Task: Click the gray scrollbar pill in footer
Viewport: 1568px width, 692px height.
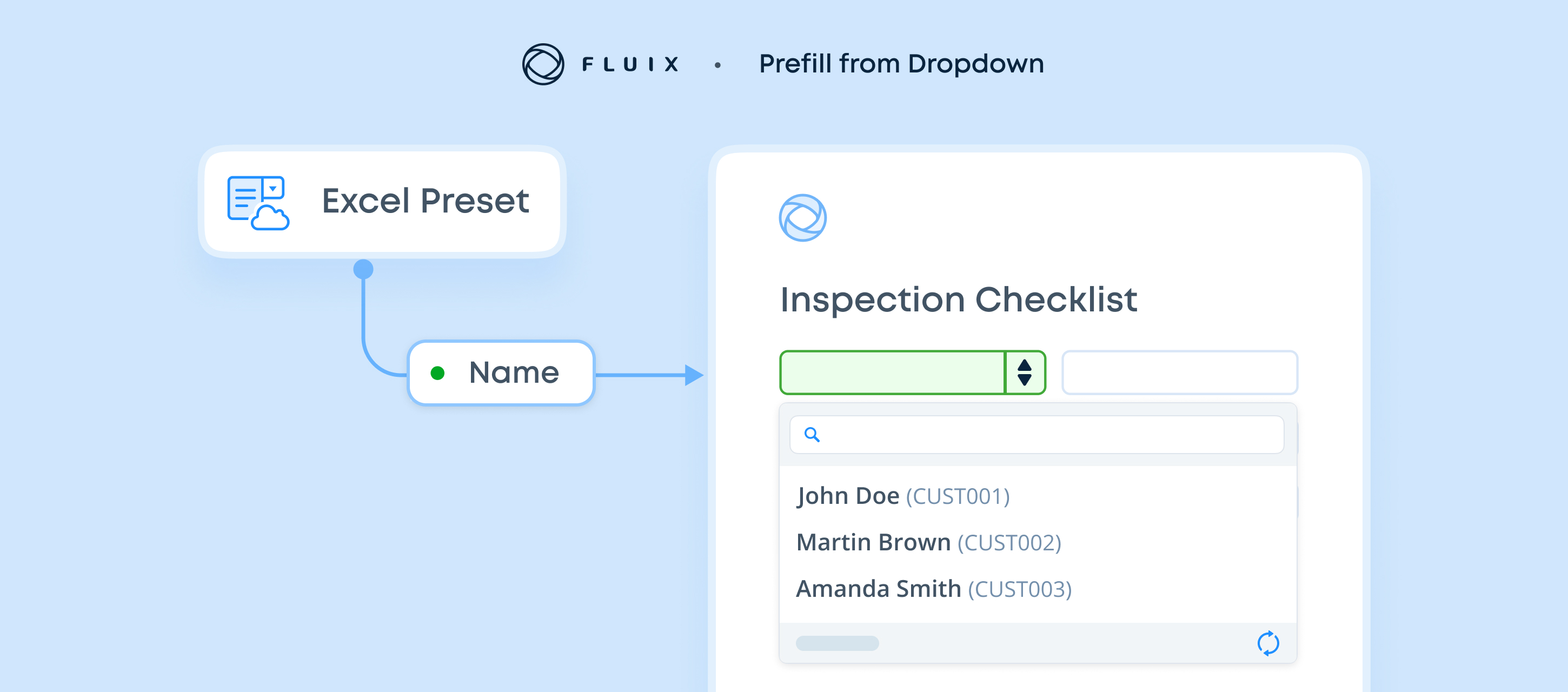Action: (x=837, y=643)
